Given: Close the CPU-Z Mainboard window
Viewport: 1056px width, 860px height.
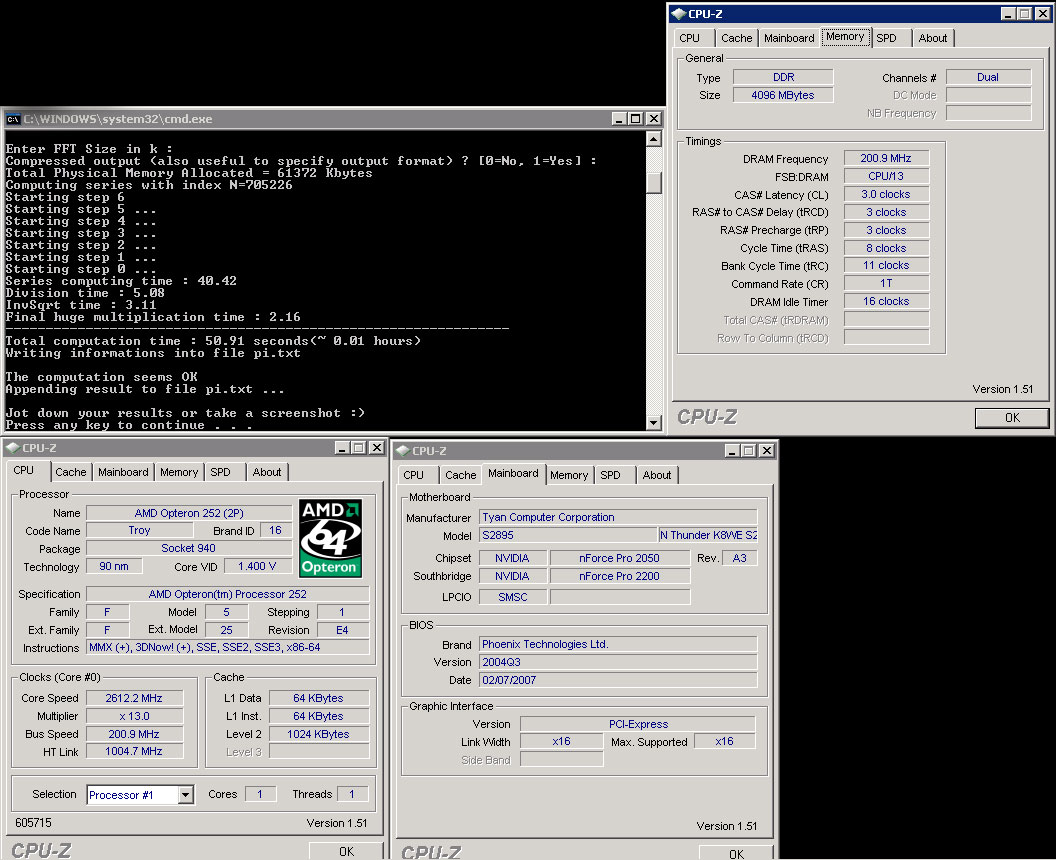Looking at the screenshot, I should pyautogui.click(x=766, y=451).
